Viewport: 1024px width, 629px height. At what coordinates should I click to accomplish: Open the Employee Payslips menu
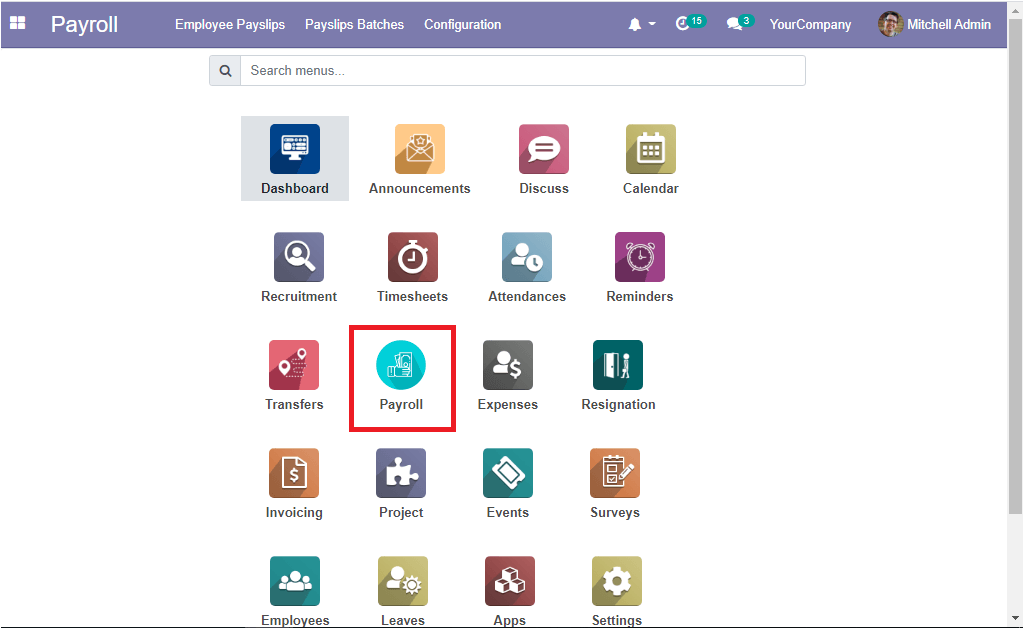click(x=232, y=24)
